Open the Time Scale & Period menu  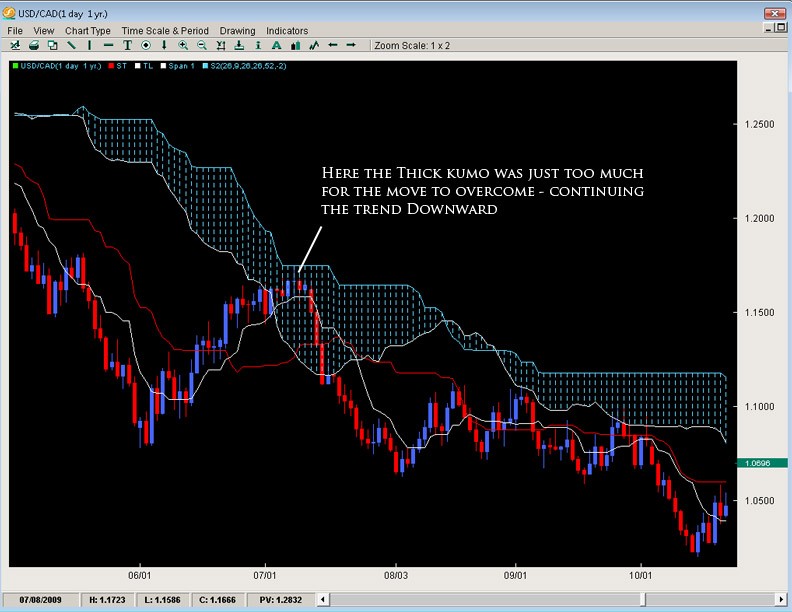(165, 31)
